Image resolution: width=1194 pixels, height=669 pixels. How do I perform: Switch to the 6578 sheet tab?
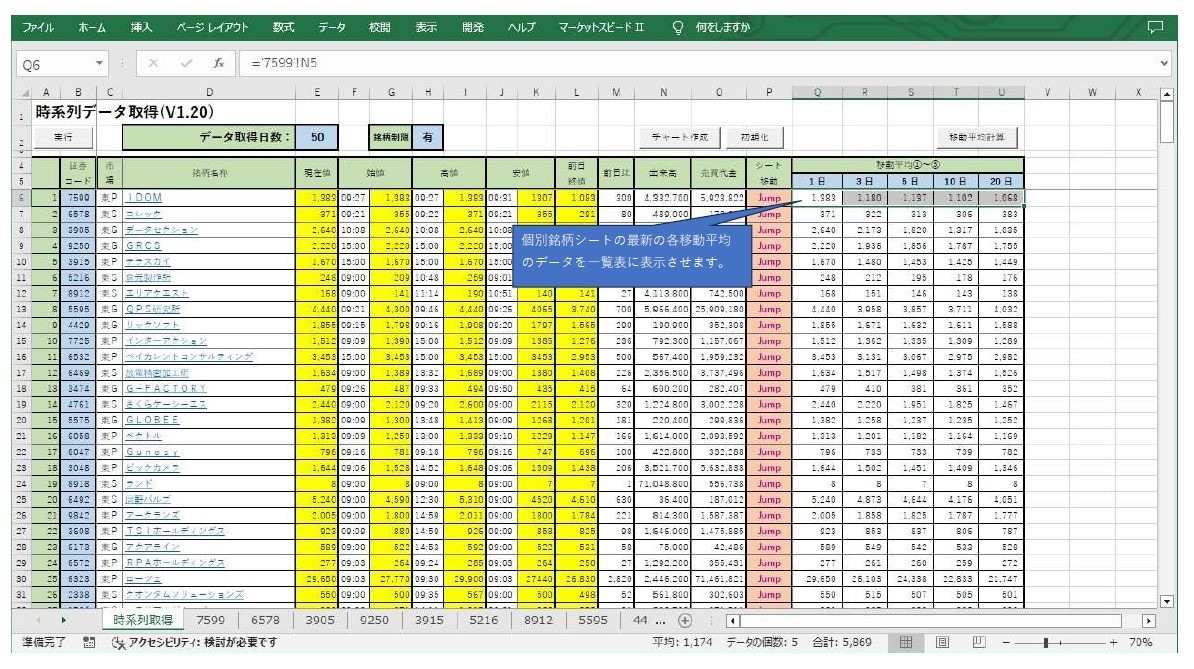(265, 620)
